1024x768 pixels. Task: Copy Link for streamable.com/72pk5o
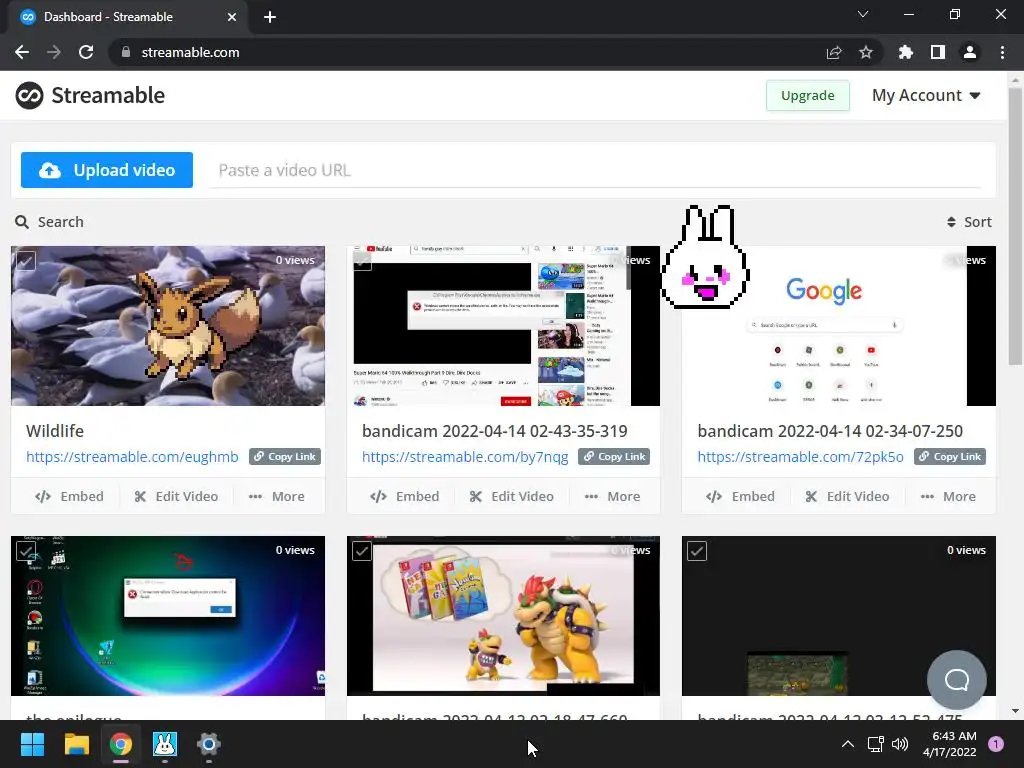(950, 456)
